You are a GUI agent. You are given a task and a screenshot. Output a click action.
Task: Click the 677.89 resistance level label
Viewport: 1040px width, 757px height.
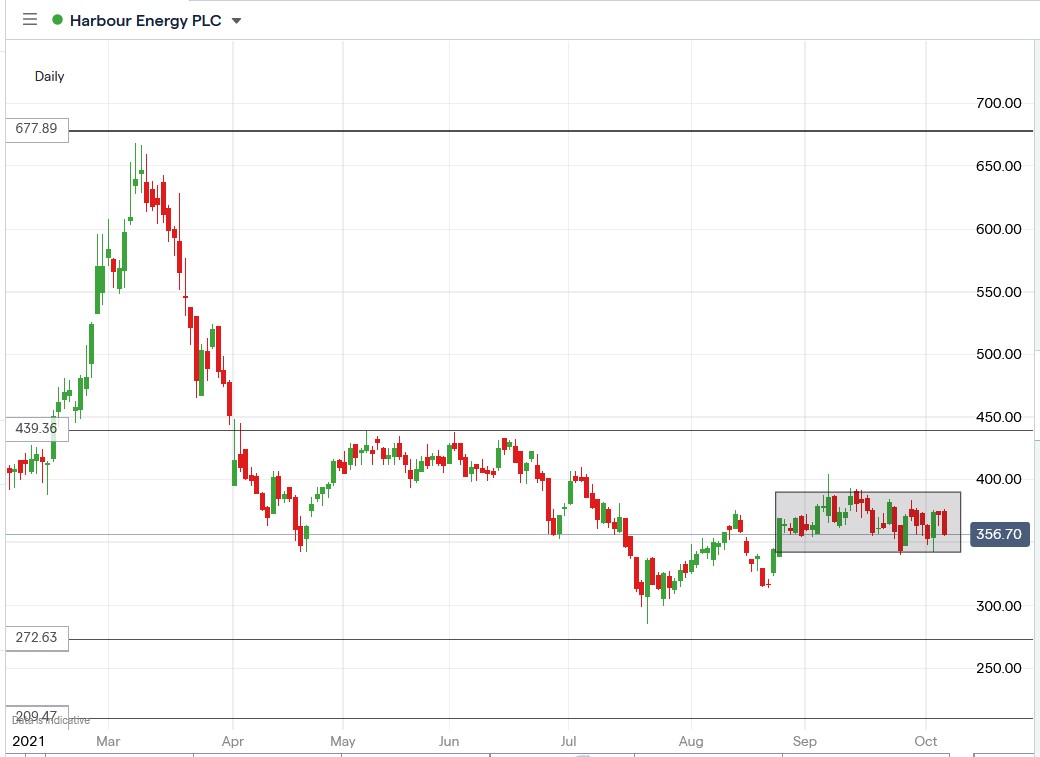(37, 128)
